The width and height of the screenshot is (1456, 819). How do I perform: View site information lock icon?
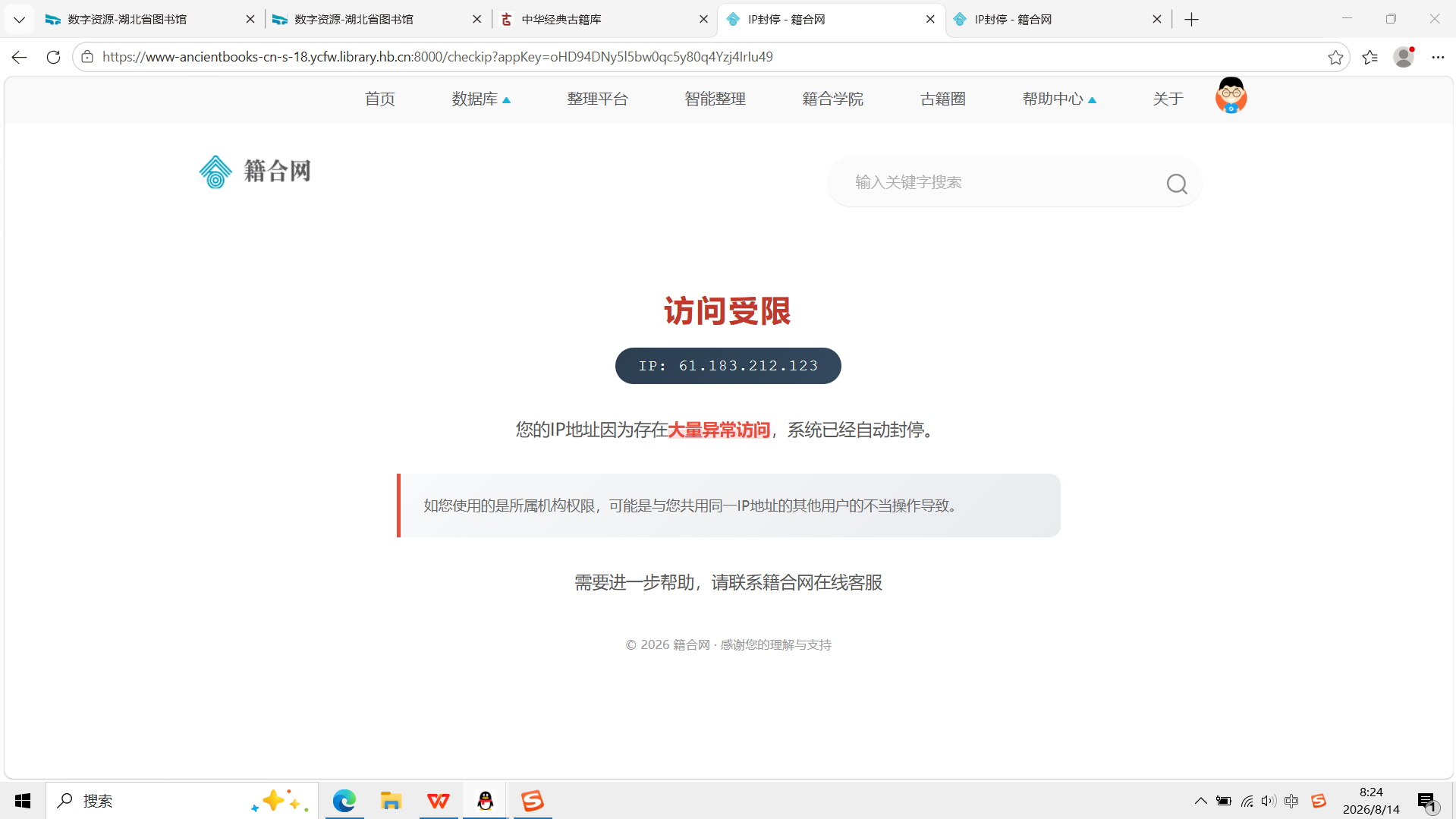[x=87, y=57]
